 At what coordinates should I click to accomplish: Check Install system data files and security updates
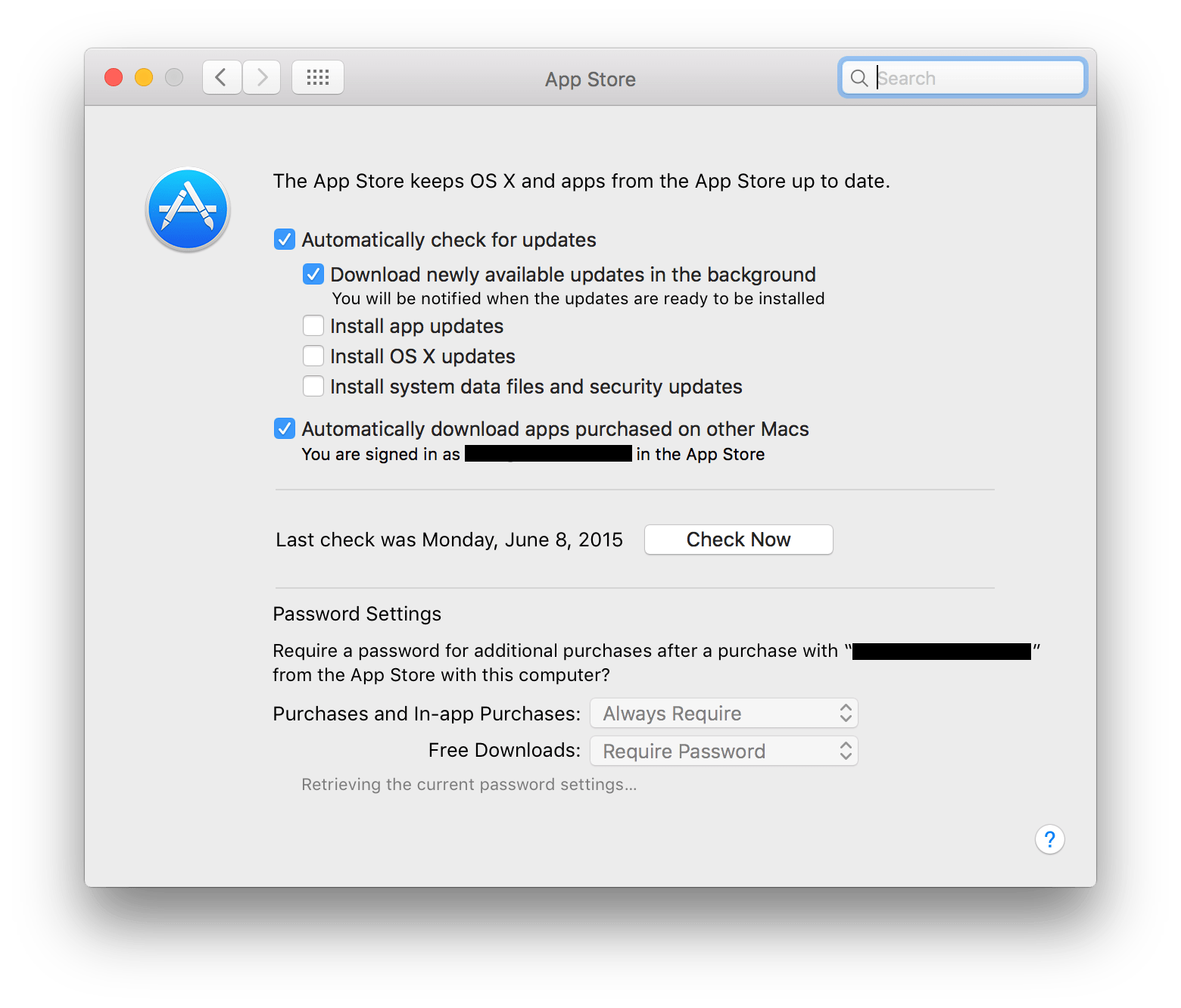[313, 387]
